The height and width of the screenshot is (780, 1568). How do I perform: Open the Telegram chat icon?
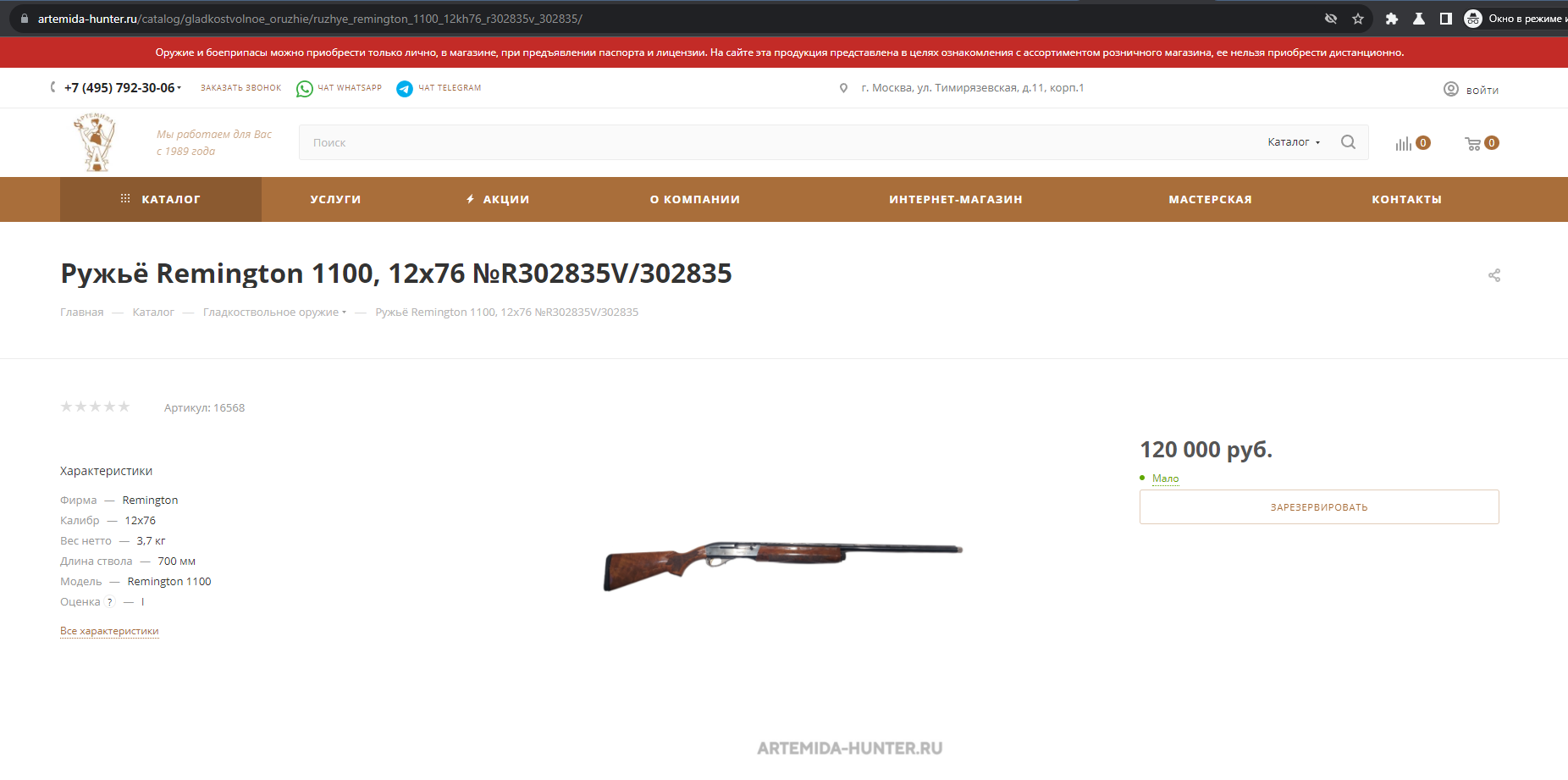(405, 89)
